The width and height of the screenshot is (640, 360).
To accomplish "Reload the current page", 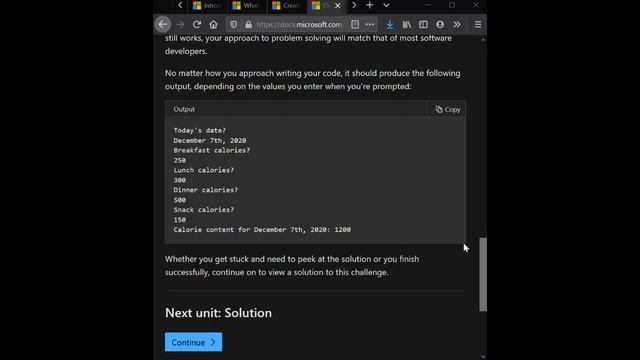I will coord(197,24).
